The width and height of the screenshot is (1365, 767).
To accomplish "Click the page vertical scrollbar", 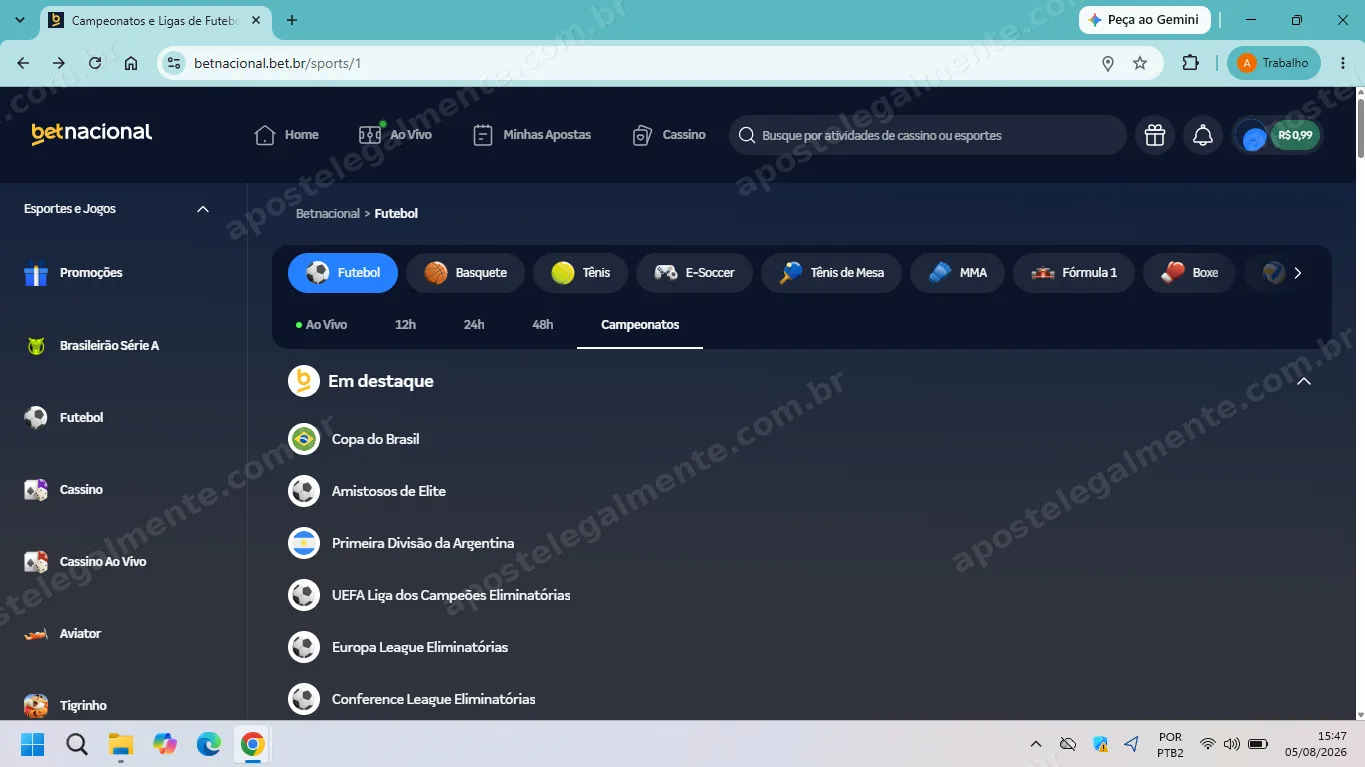I will [x=1359, y=128].
